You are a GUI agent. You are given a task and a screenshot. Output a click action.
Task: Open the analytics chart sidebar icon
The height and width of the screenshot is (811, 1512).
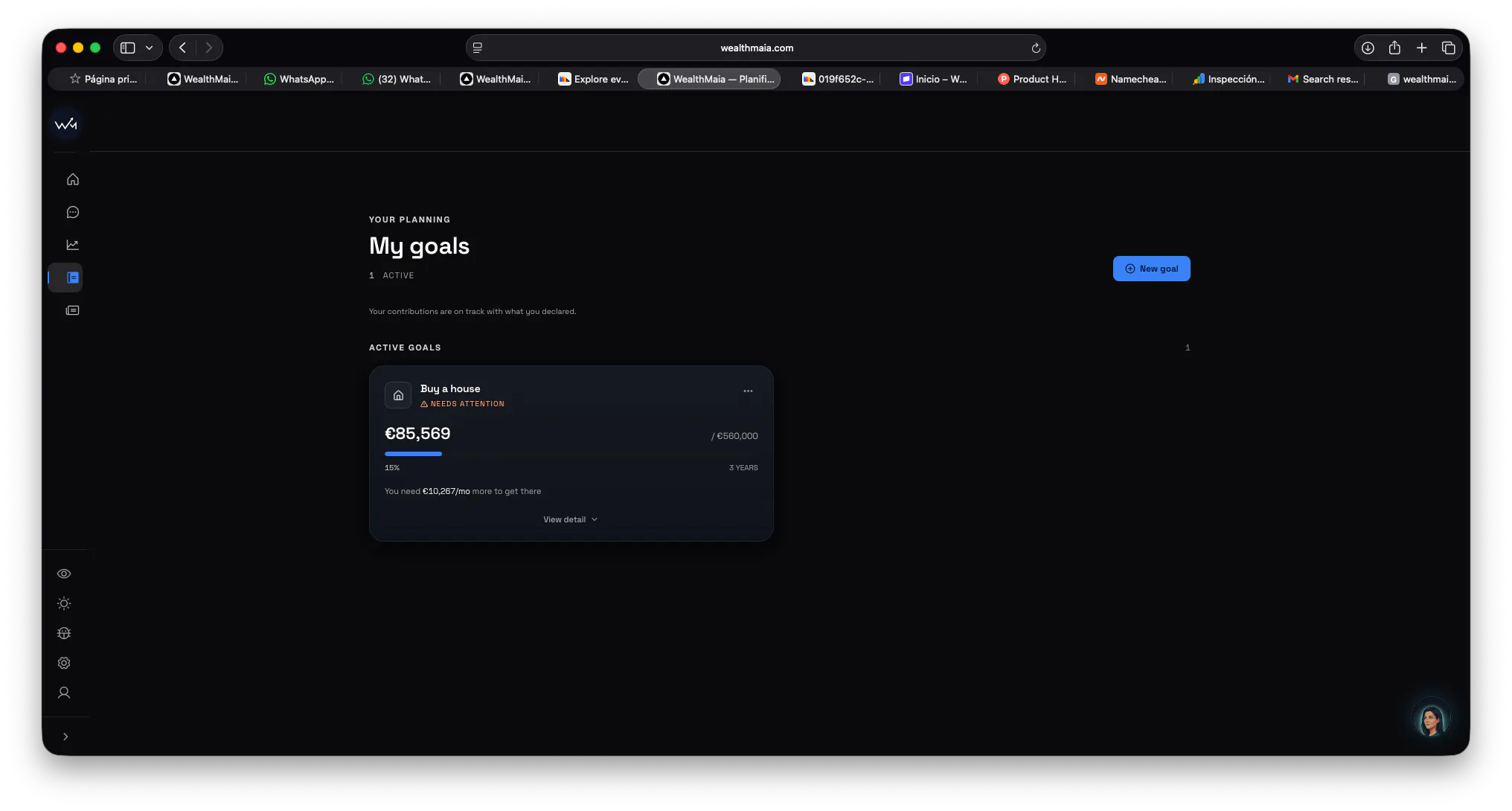(x=73, y=245)
